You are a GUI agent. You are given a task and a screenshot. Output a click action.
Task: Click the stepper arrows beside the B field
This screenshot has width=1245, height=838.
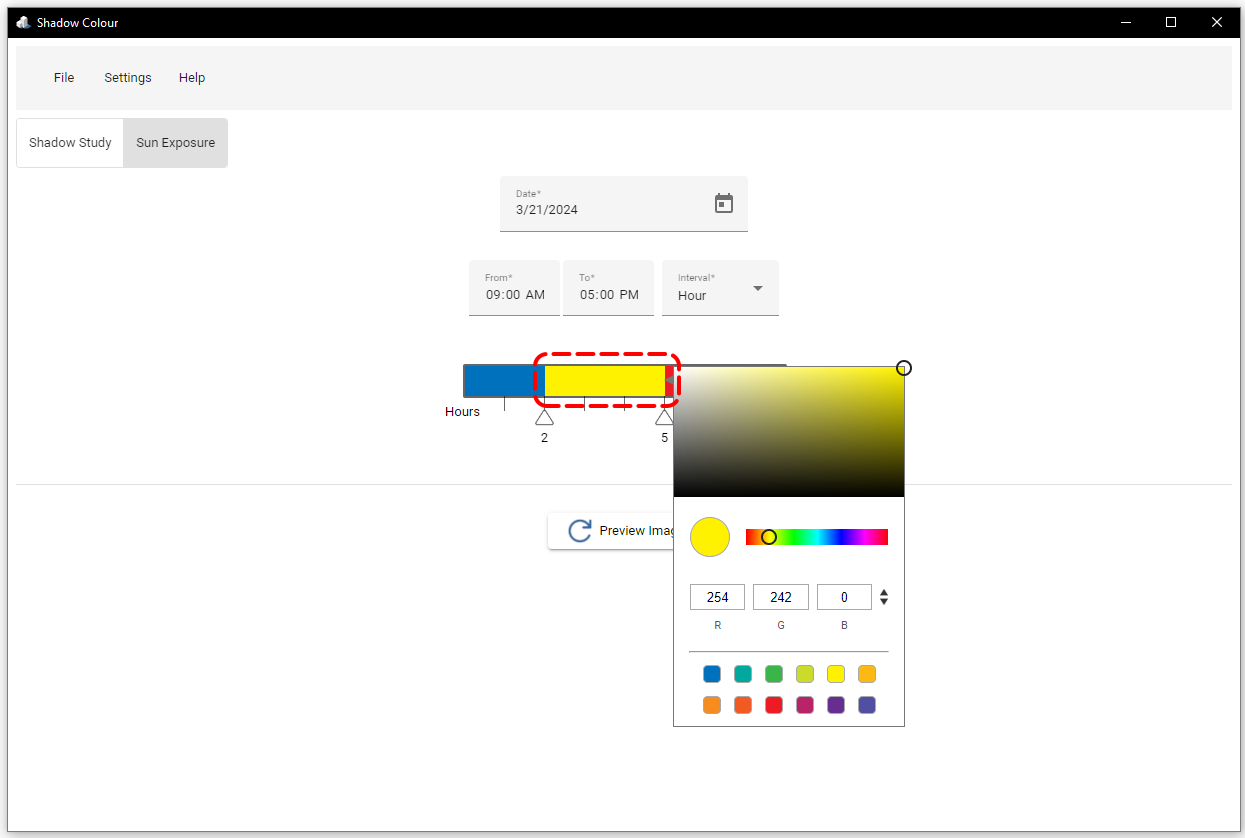(x=884, y=597)
